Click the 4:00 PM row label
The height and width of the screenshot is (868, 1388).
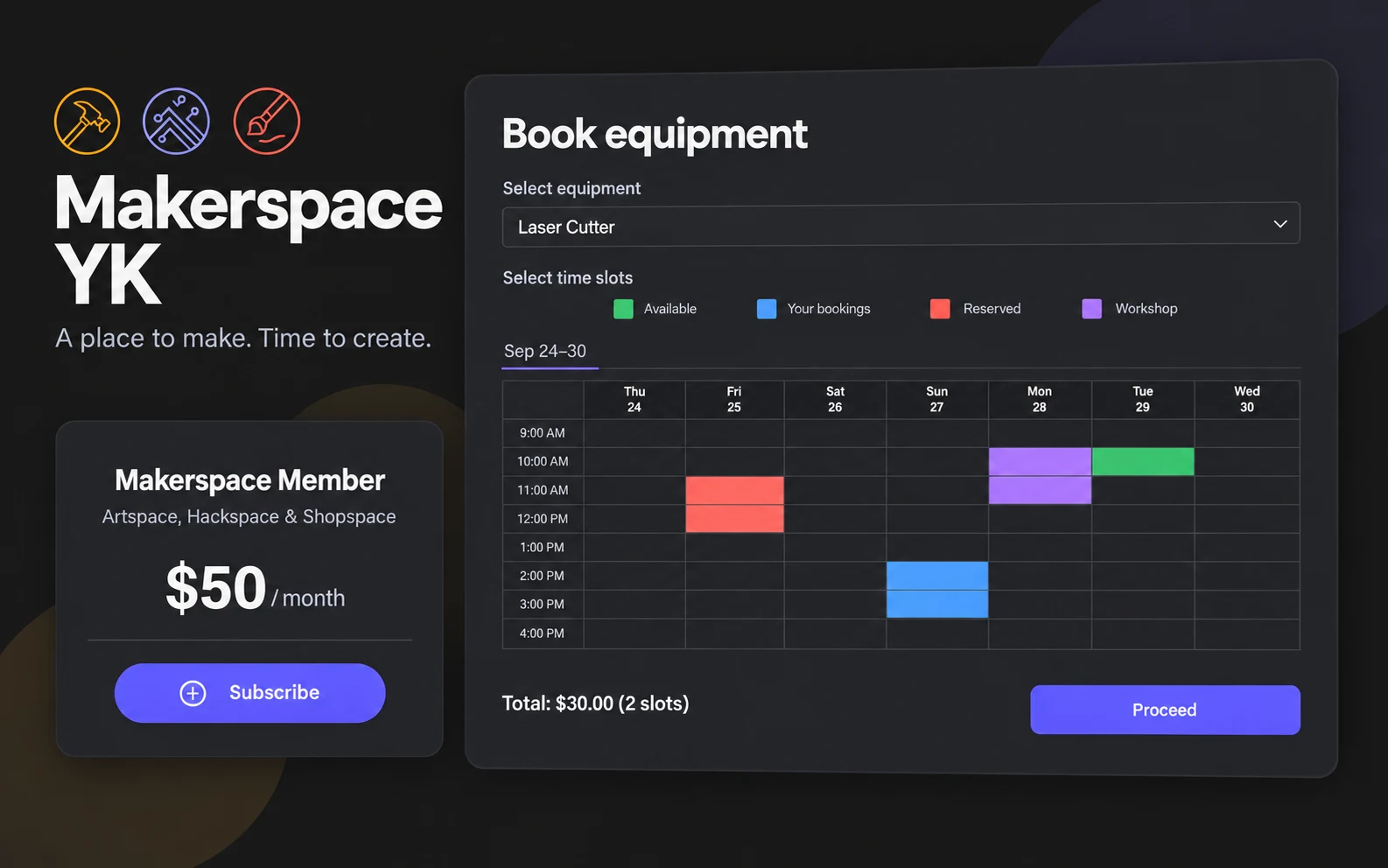[x=543, y=633]
